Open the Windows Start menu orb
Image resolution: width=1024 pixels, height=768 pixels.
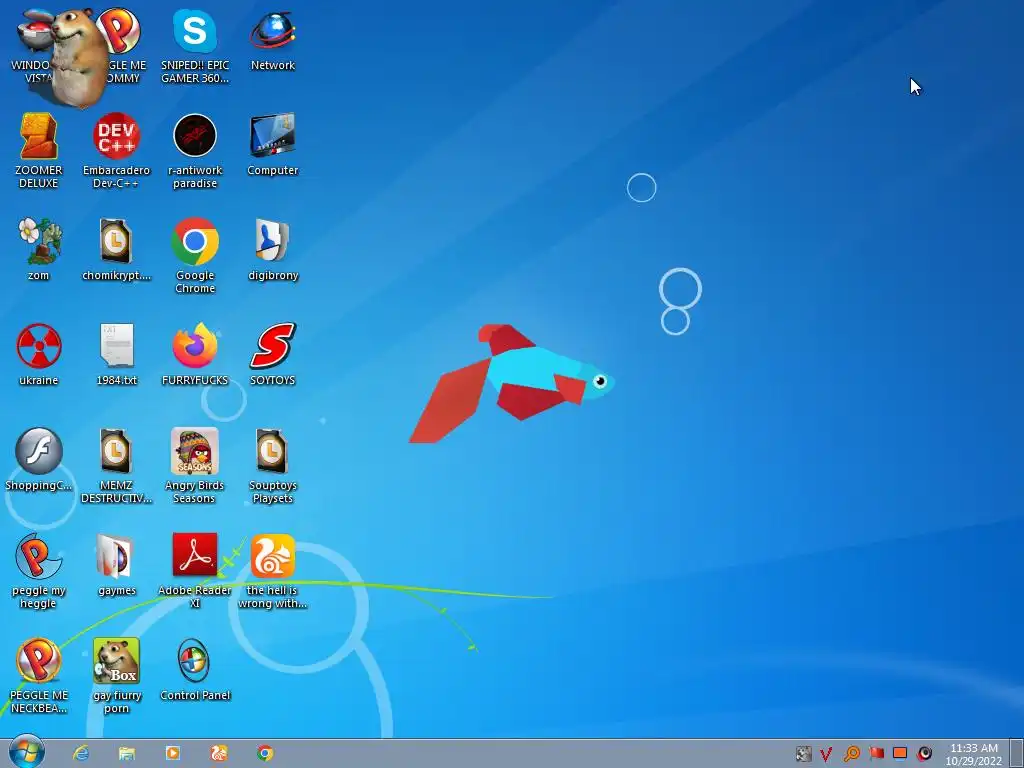point(26,752)
